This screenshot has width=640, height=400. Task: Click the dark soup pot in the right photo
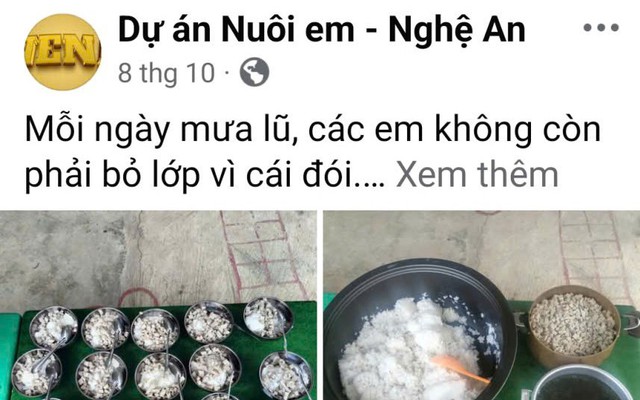(x=582, y=383)
